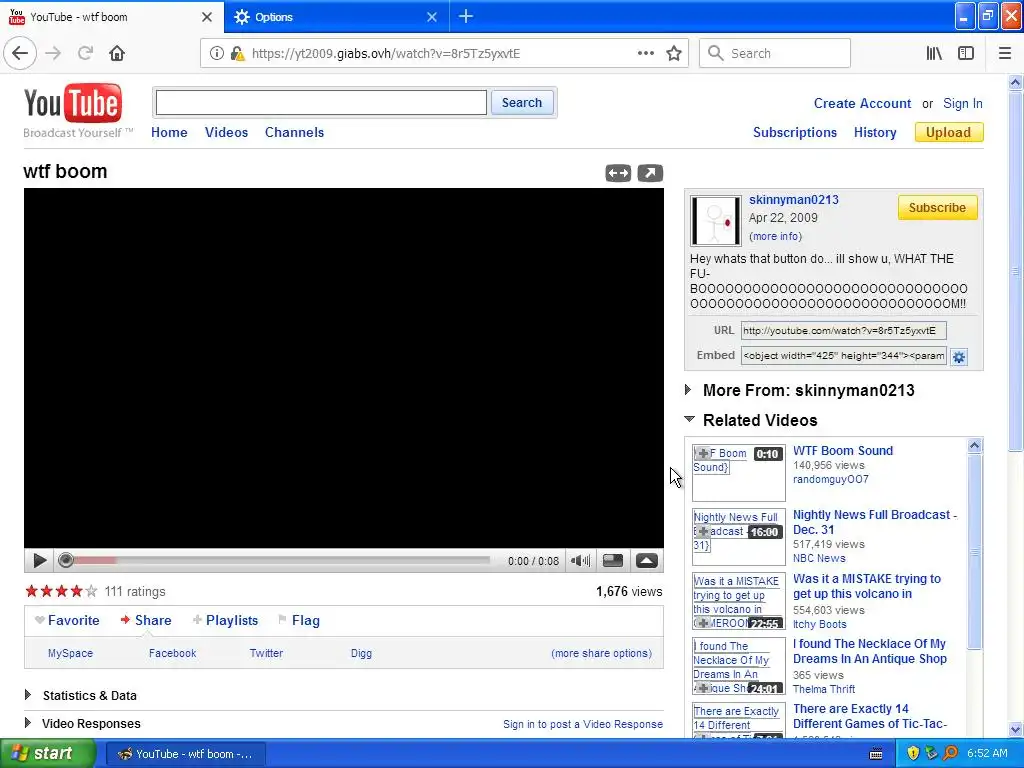The image size is (1024, 768).
Task: Open a new tab with the plus icon
Action: pyautogui.click(x=466, y=17)
